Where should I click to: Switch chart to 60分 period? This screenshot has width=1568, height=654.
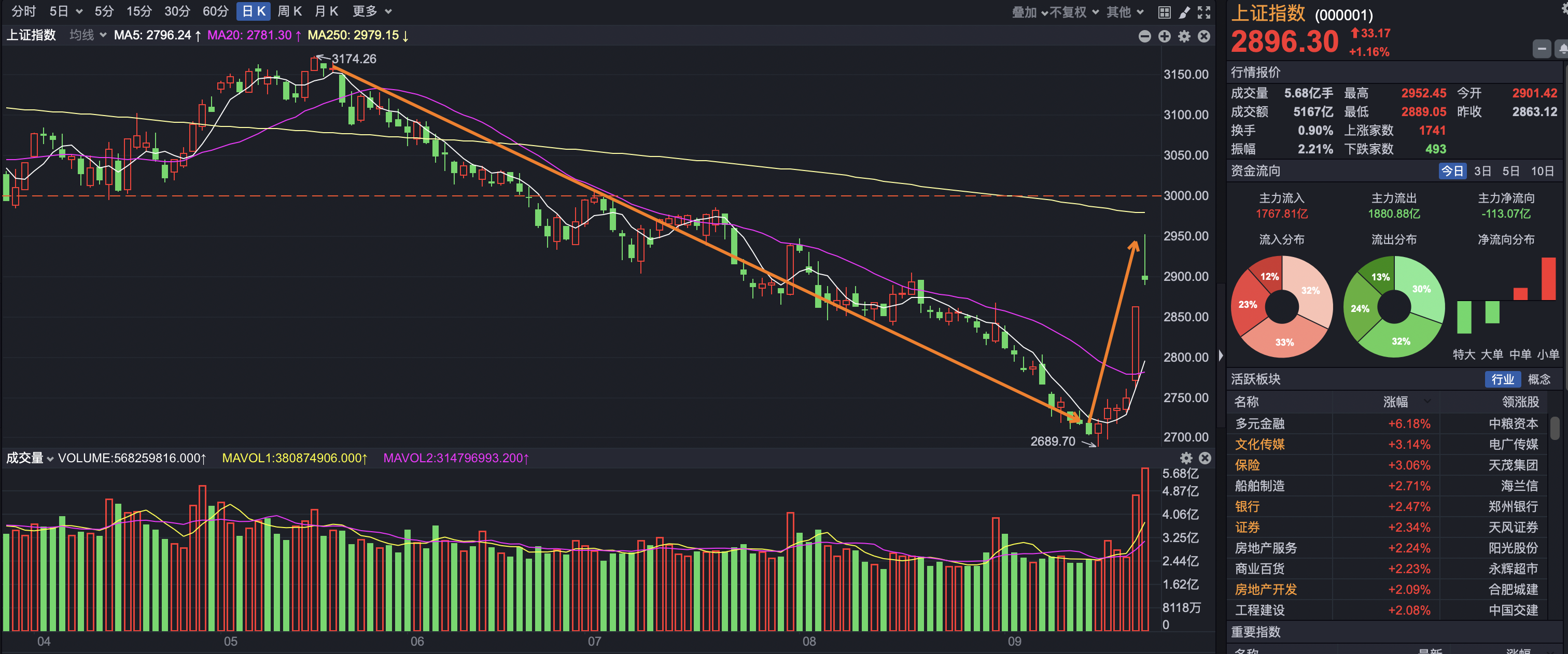[x=216, y=11]
